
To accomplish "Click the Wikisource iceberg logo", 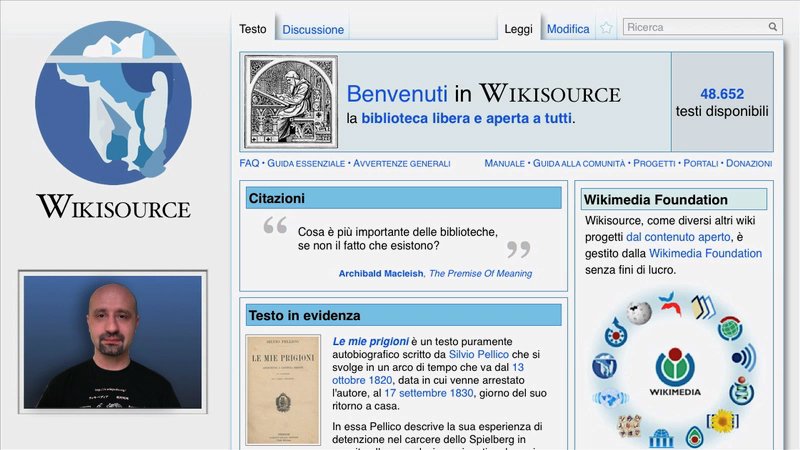I will tap(113, 103).
